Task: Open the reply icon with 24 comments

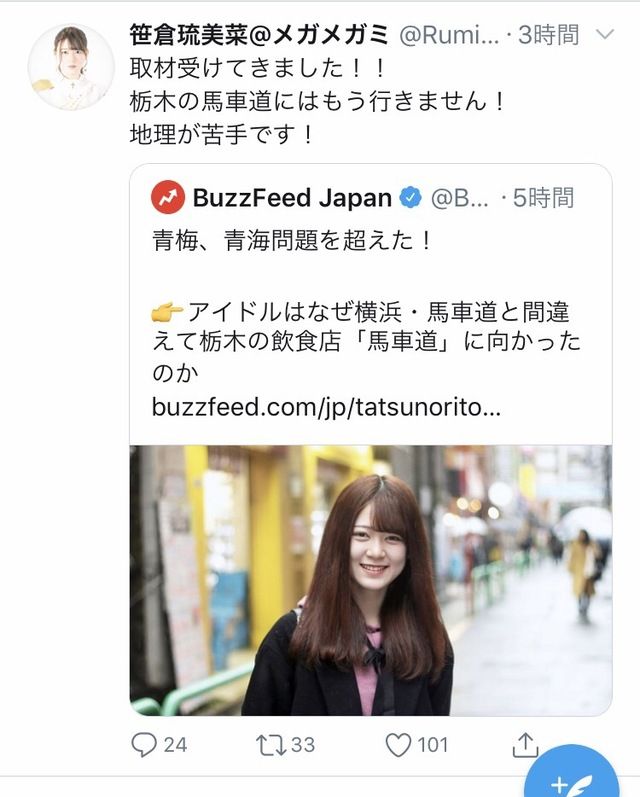Action: click(x=144, y=745)
